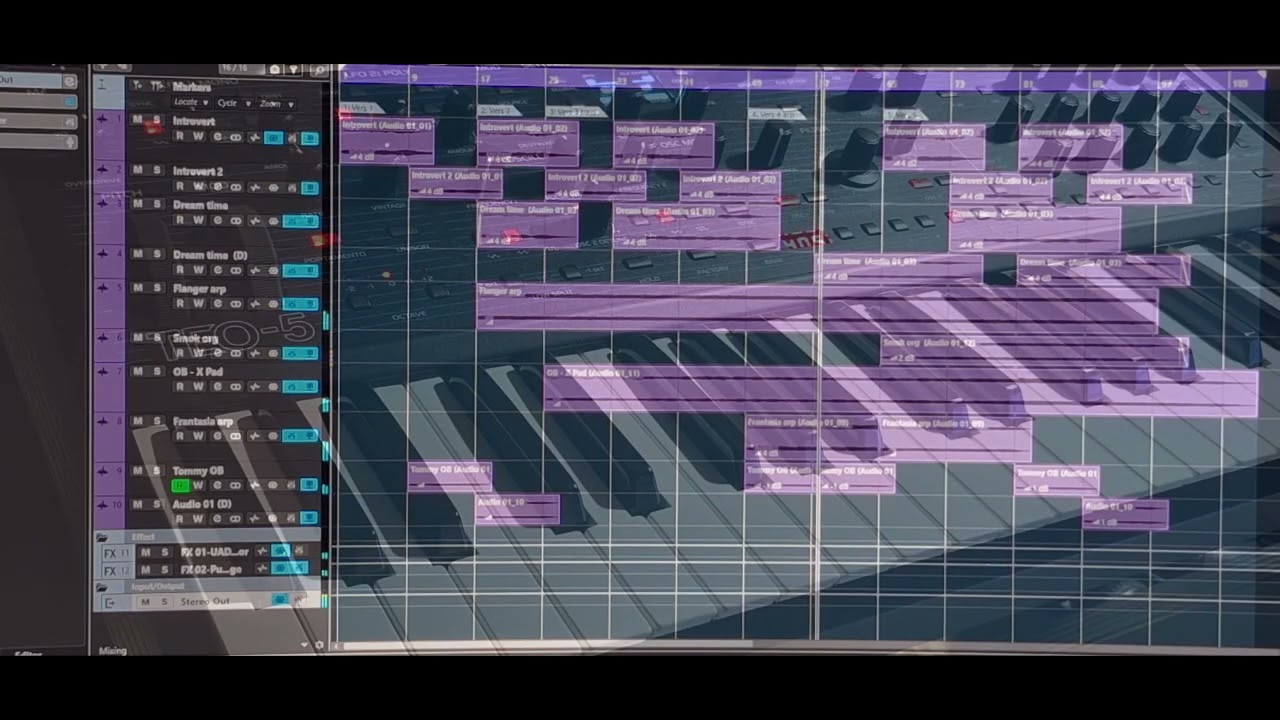Select the OB - X Pad (Audio 01_11) clip
Image resolution: width=1280 pixels, height=720 pixels.
[x=901, y=391]
